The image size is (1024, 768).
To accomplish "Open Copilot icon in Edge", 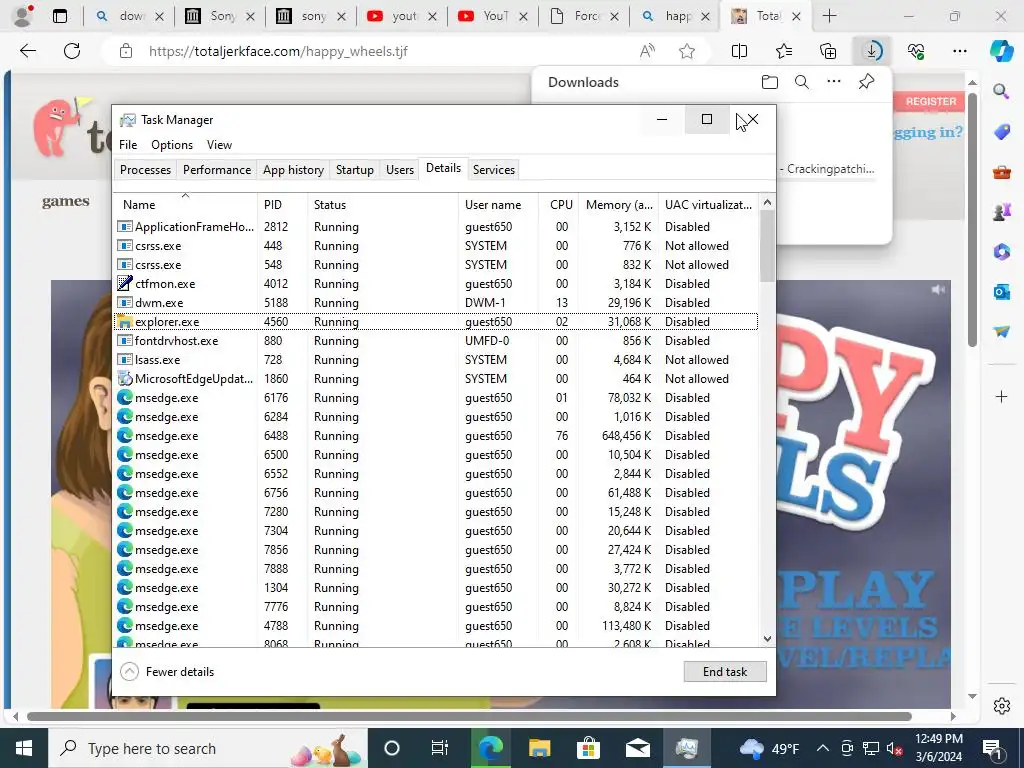I will tap(1001, 51).
